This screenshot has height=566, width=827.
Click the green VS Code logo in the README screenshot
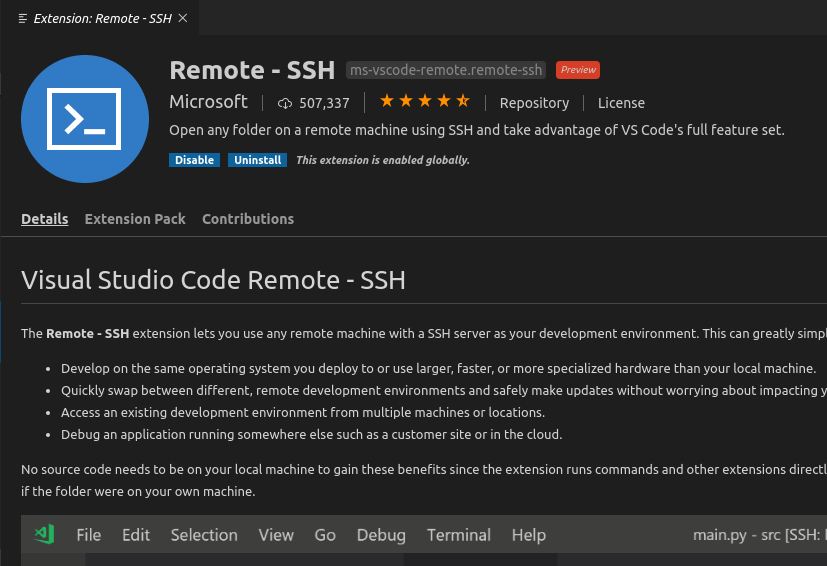[44, 534]
